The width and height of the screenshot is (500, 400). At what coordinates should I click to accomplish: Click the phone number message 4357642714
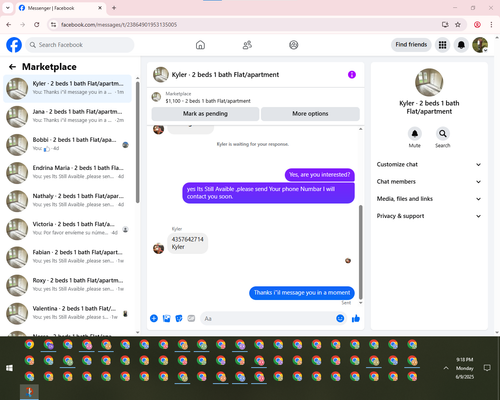tap(187, 243)
